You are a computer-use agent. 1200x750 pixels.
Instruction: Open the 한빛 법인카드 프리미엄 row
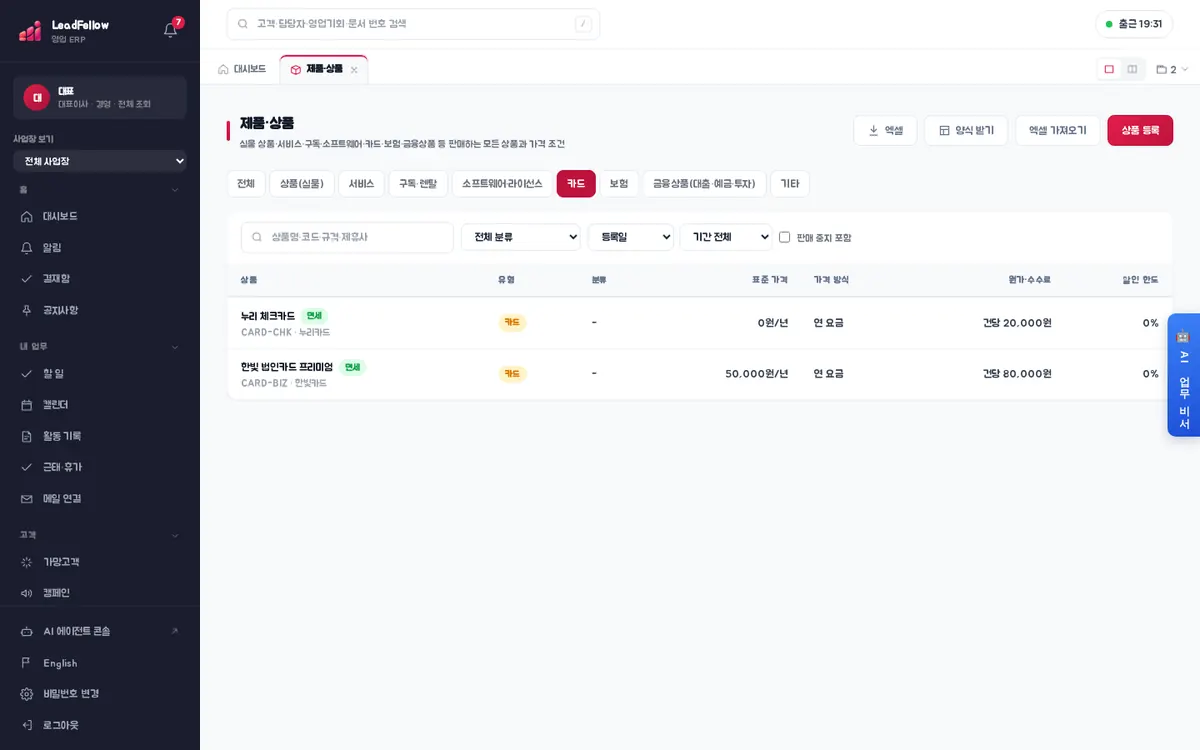click(700, 374)
